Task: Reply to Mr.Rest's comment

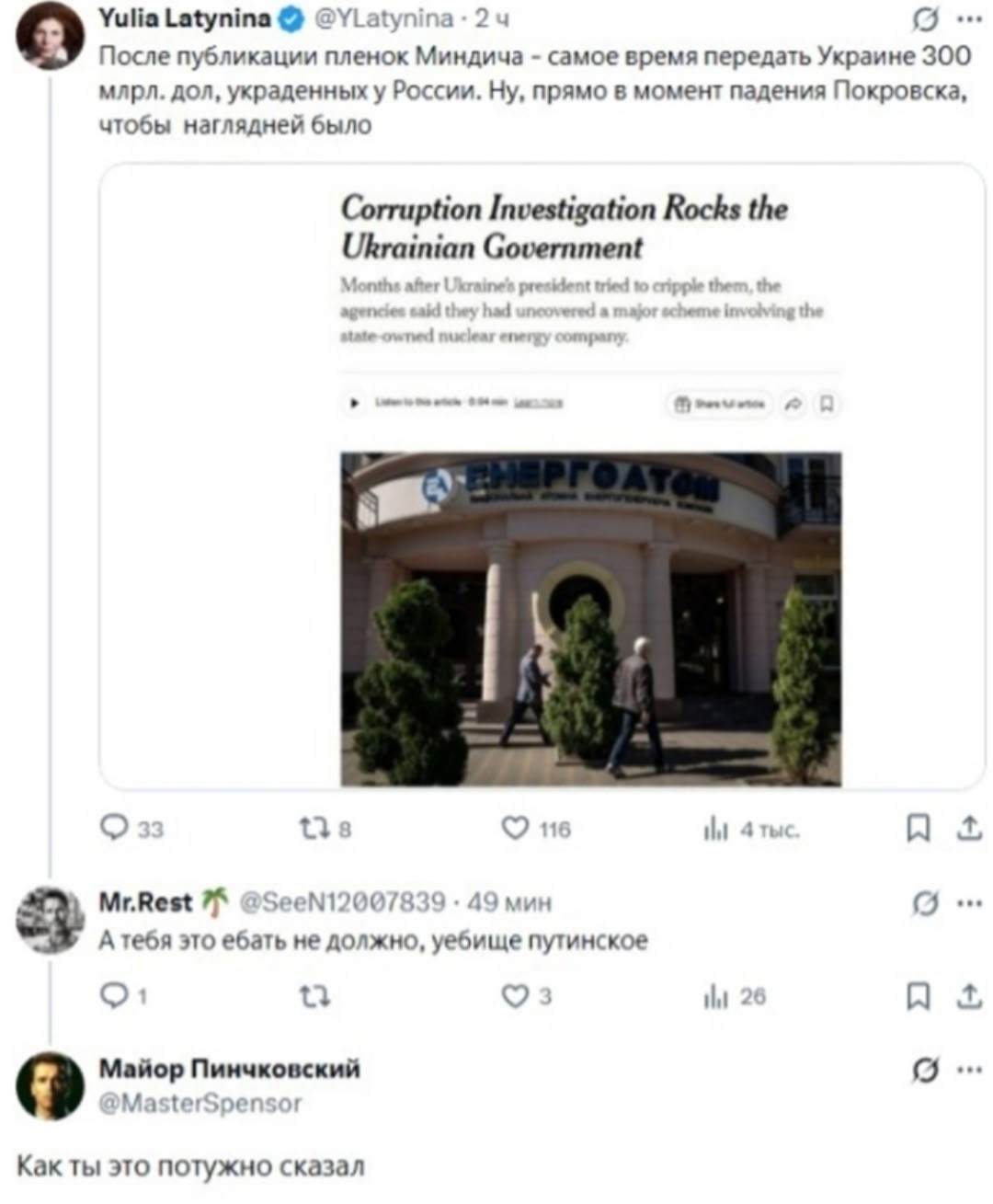Action: [x=114, y=996]
